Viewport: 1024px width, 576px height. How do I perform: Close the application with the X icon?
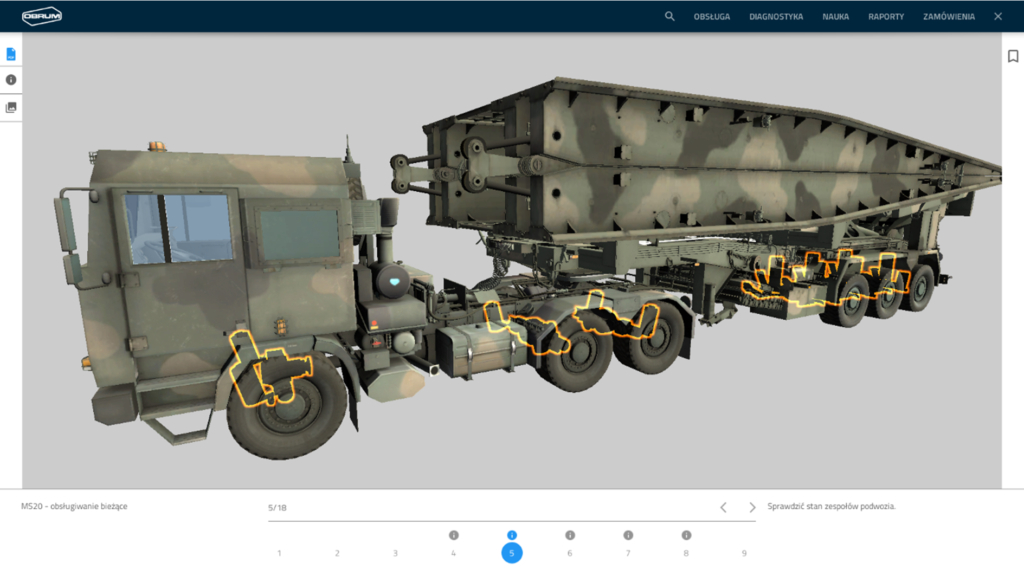[x=998, y=16]
